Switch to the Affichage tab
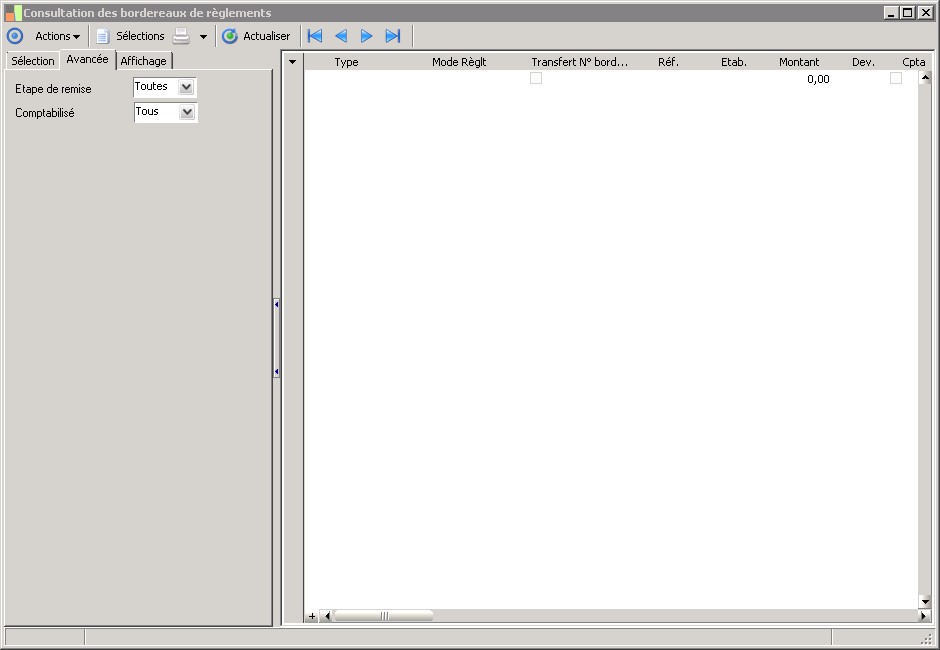This screenshot has width=940, height=650. pos(144,61)
